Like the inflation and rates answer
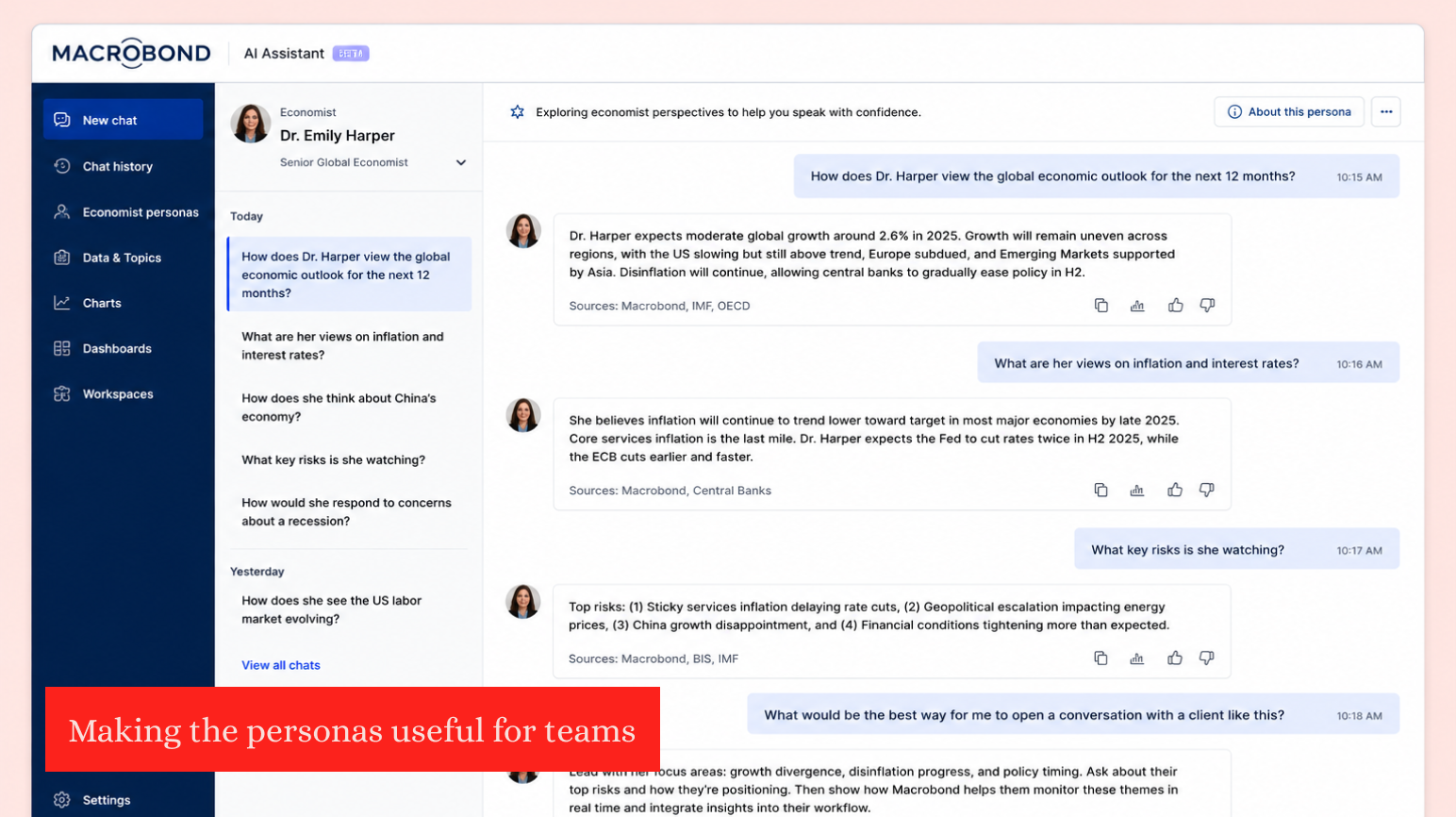Screen dimensions: 1456x817 [x=1175, y=490]
